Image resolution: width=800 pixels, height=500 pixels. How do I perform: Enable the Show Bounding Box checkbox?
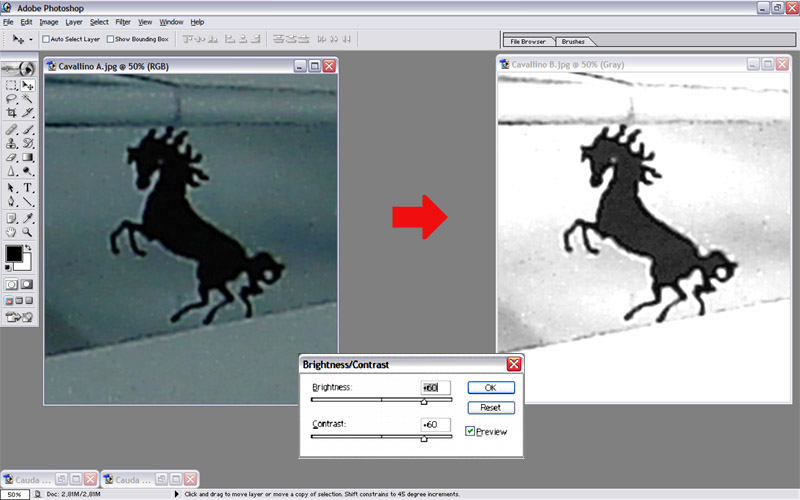(x=110, y=39)
